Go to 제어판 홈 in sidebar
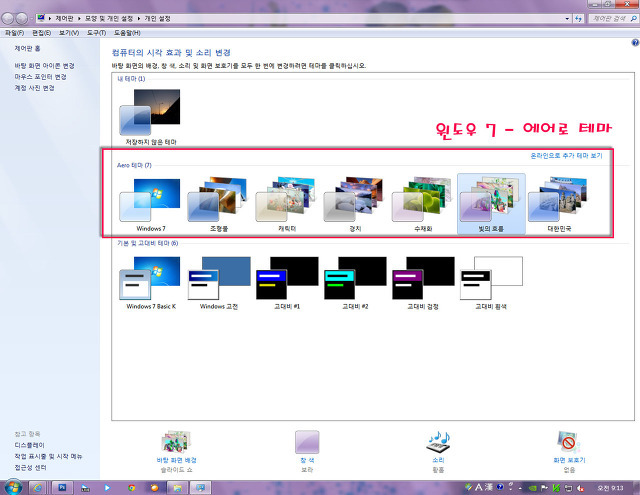640x495 pixels. pyautogui.click(x=27, y=49)
